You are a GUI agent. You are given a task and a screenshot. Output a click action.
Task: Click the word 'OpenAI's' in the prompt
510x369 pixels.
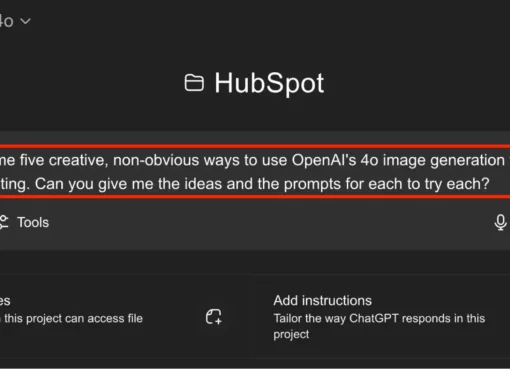(x=324, y=160)
